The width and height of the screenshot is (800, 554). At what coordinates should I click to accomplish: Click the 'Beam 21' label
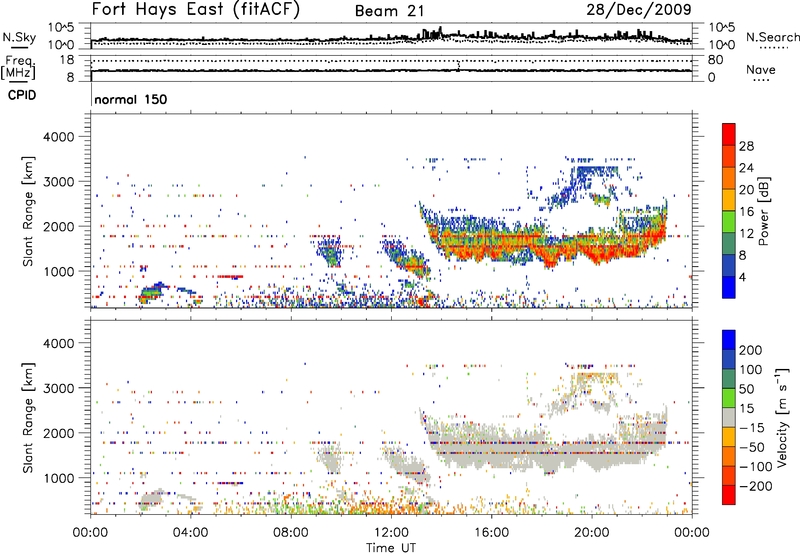pos(389,11)
